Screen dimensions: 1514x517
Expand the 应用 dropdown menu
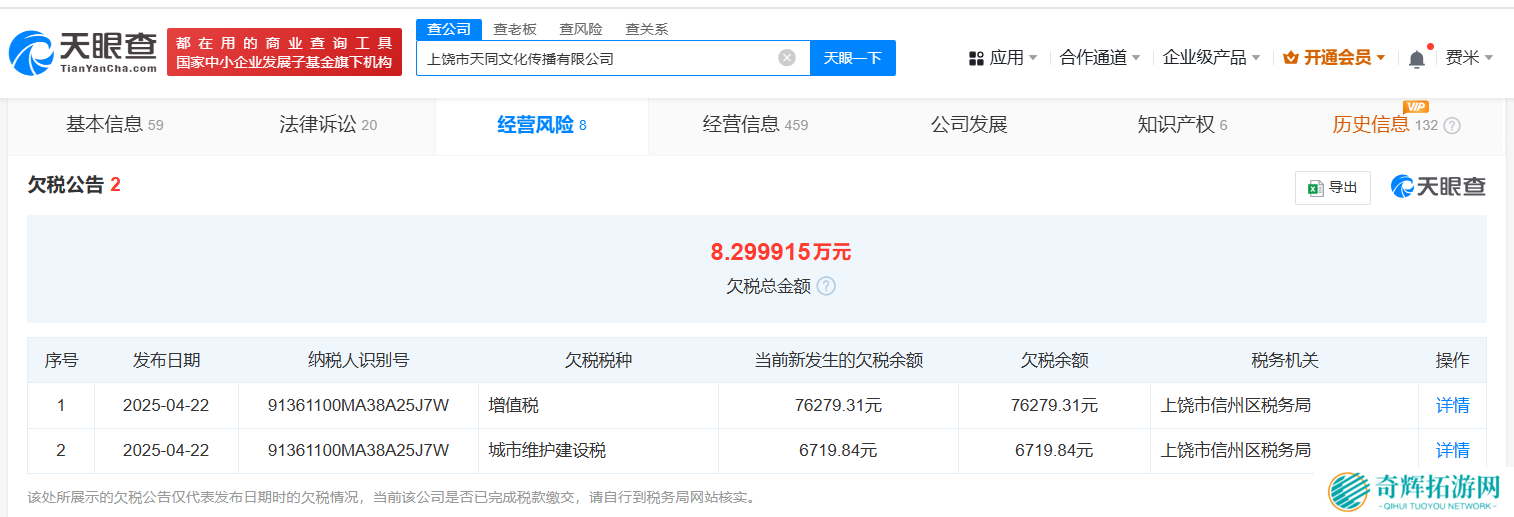tap(1004, 58)
